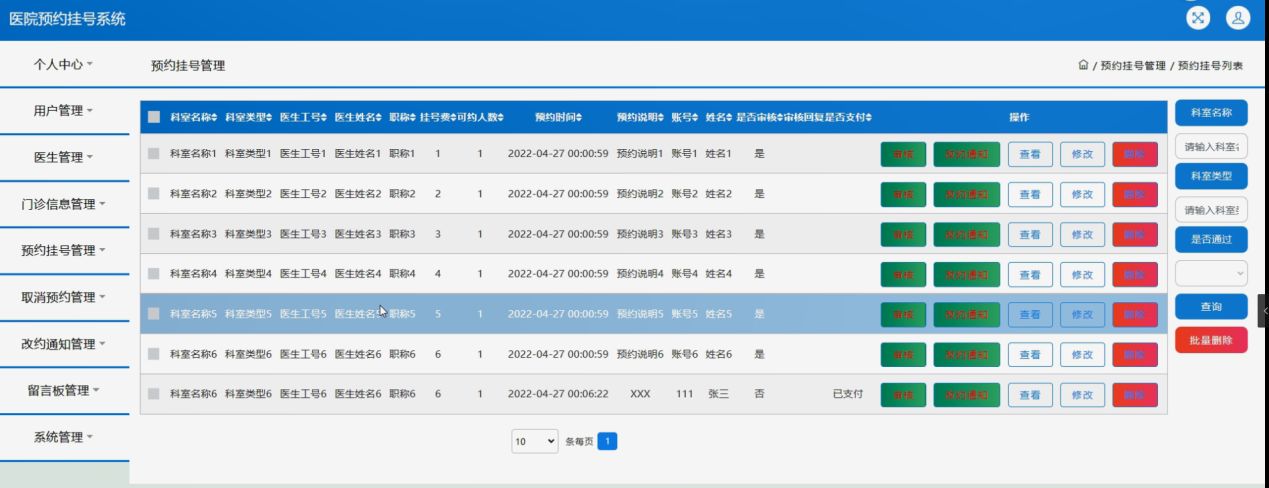Open 预约挂号管理 breadcrumb link
Viewport: 1269px width, 488px height.
[x=1133, y=66]
